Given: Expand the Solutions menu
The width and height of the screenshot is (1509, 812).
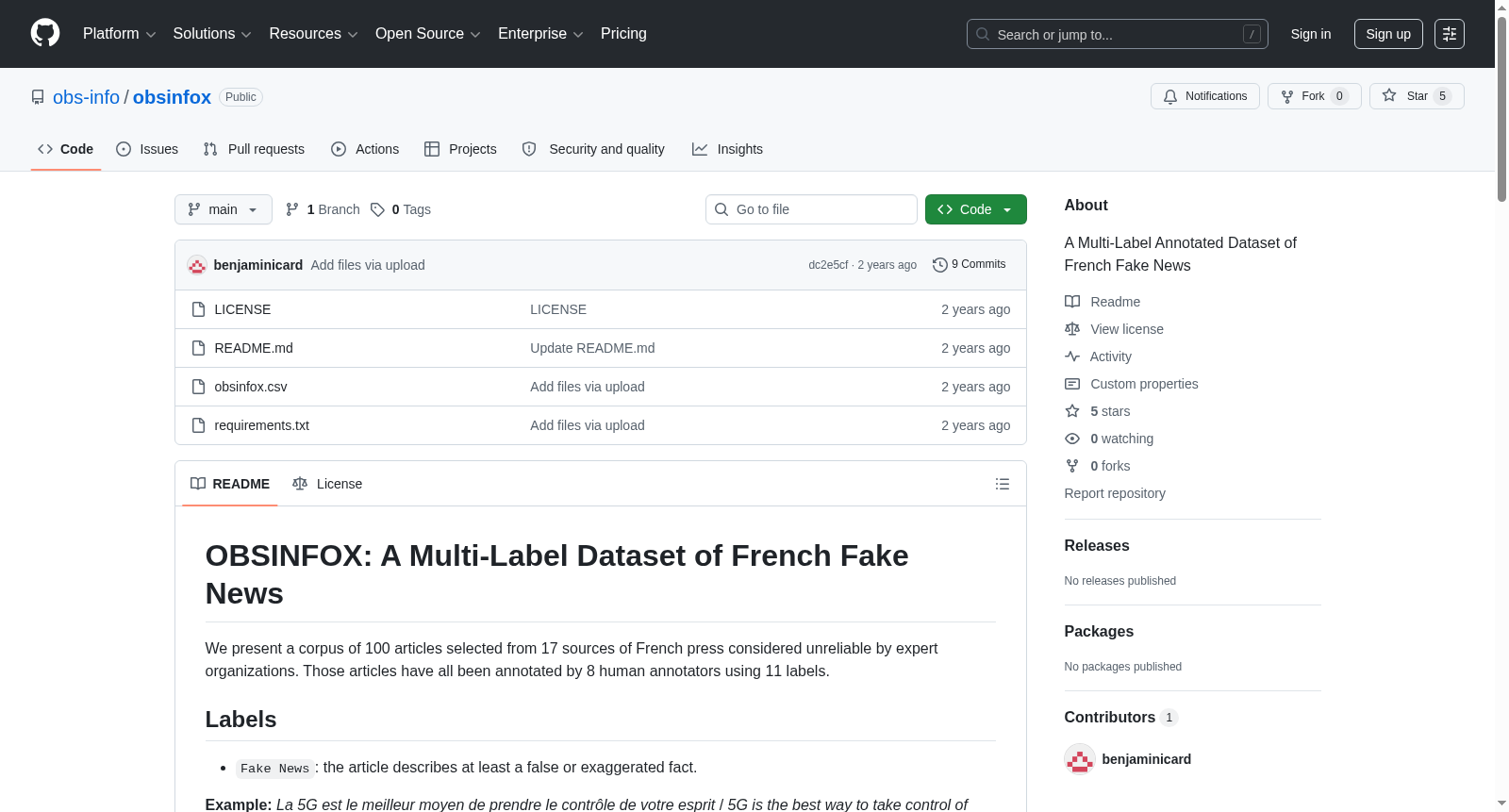Looking at the screenshot, I should (212, 34).
